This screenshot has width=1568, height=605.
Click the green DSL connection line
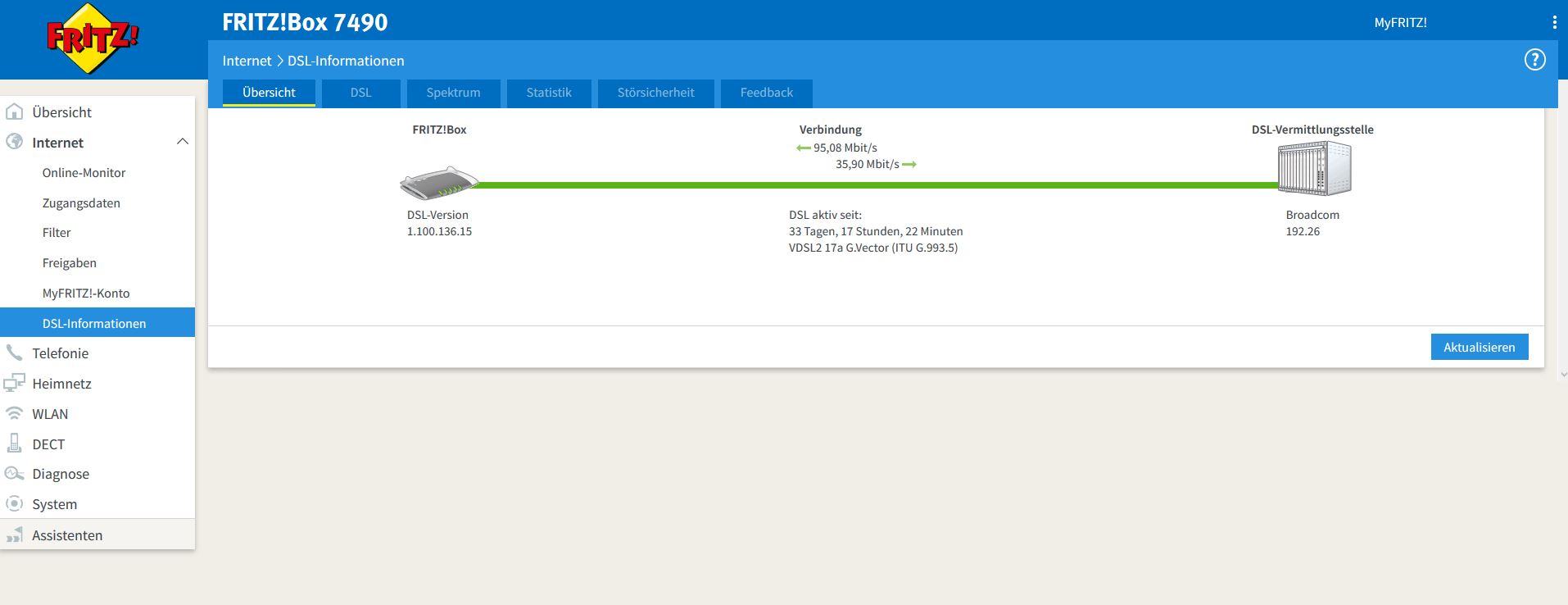[x=878, y=185]
